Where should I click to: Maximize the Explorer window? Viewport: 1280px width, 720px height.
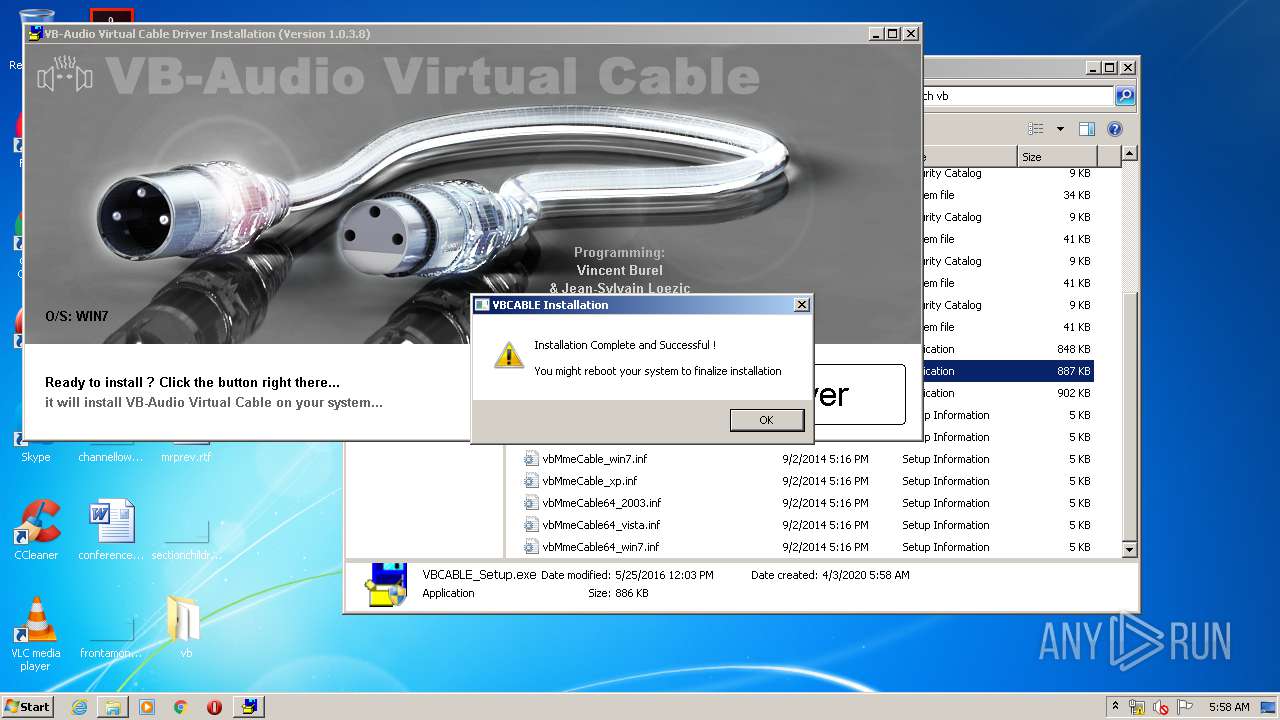[x=1110, y=68]
